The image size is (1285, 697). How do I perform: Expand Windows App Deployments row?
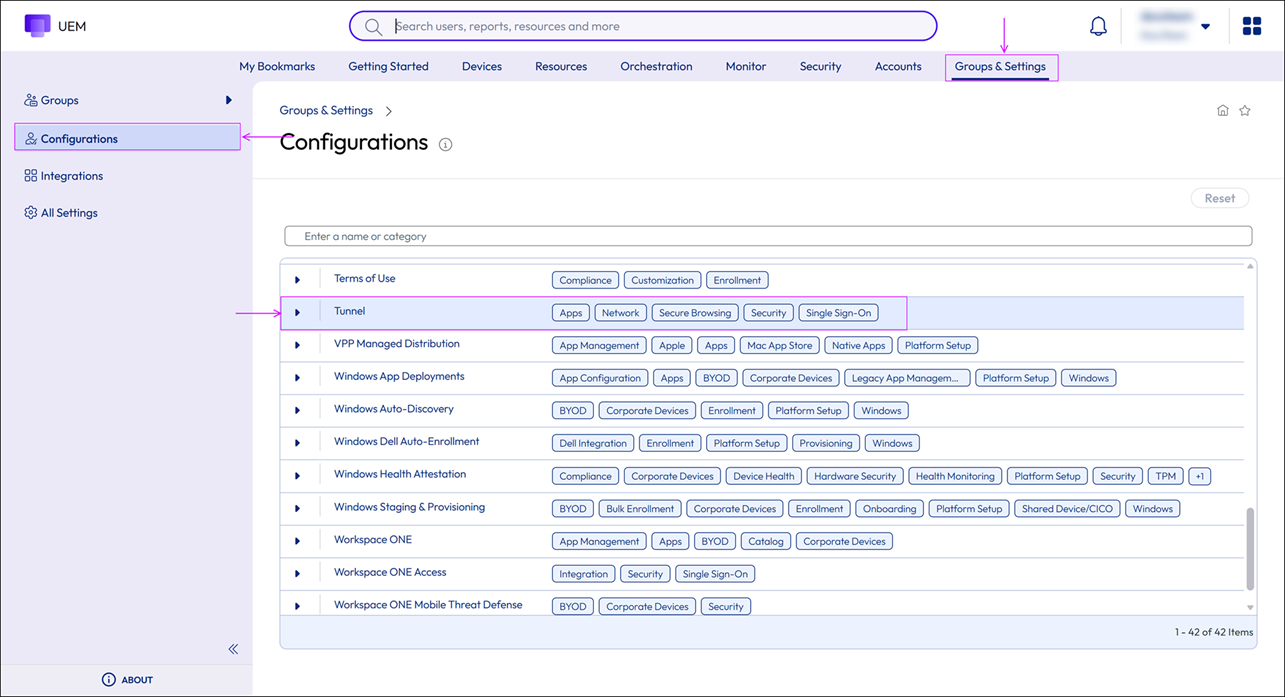pos(297,378)
